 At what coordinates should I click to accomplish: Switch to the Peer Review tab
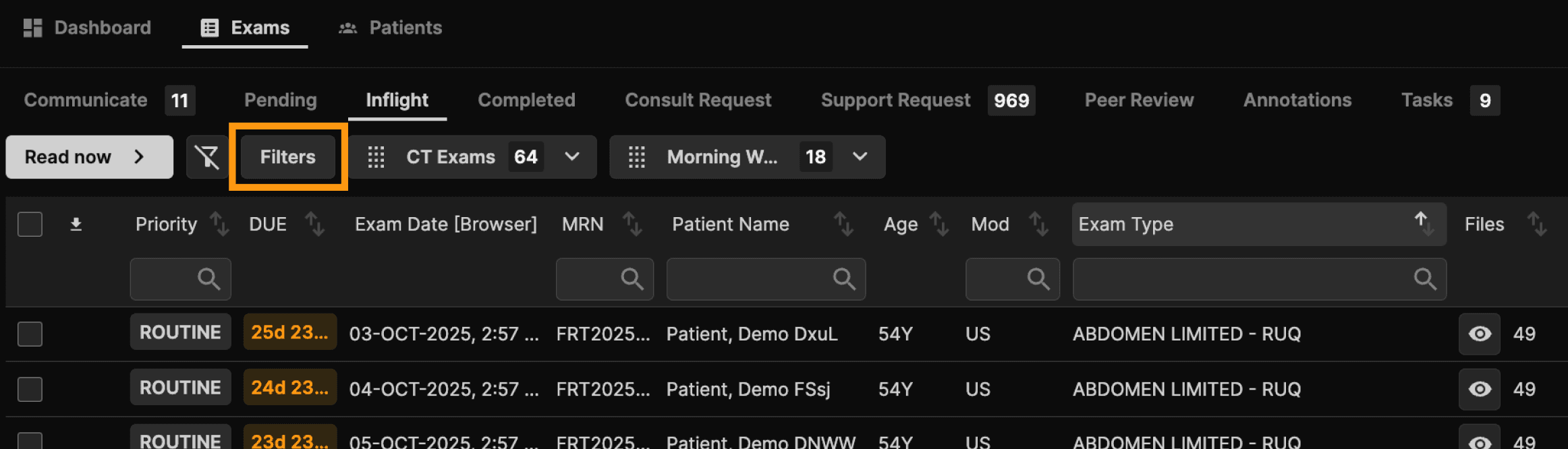pyautogui.click(x=1140, y=100)
